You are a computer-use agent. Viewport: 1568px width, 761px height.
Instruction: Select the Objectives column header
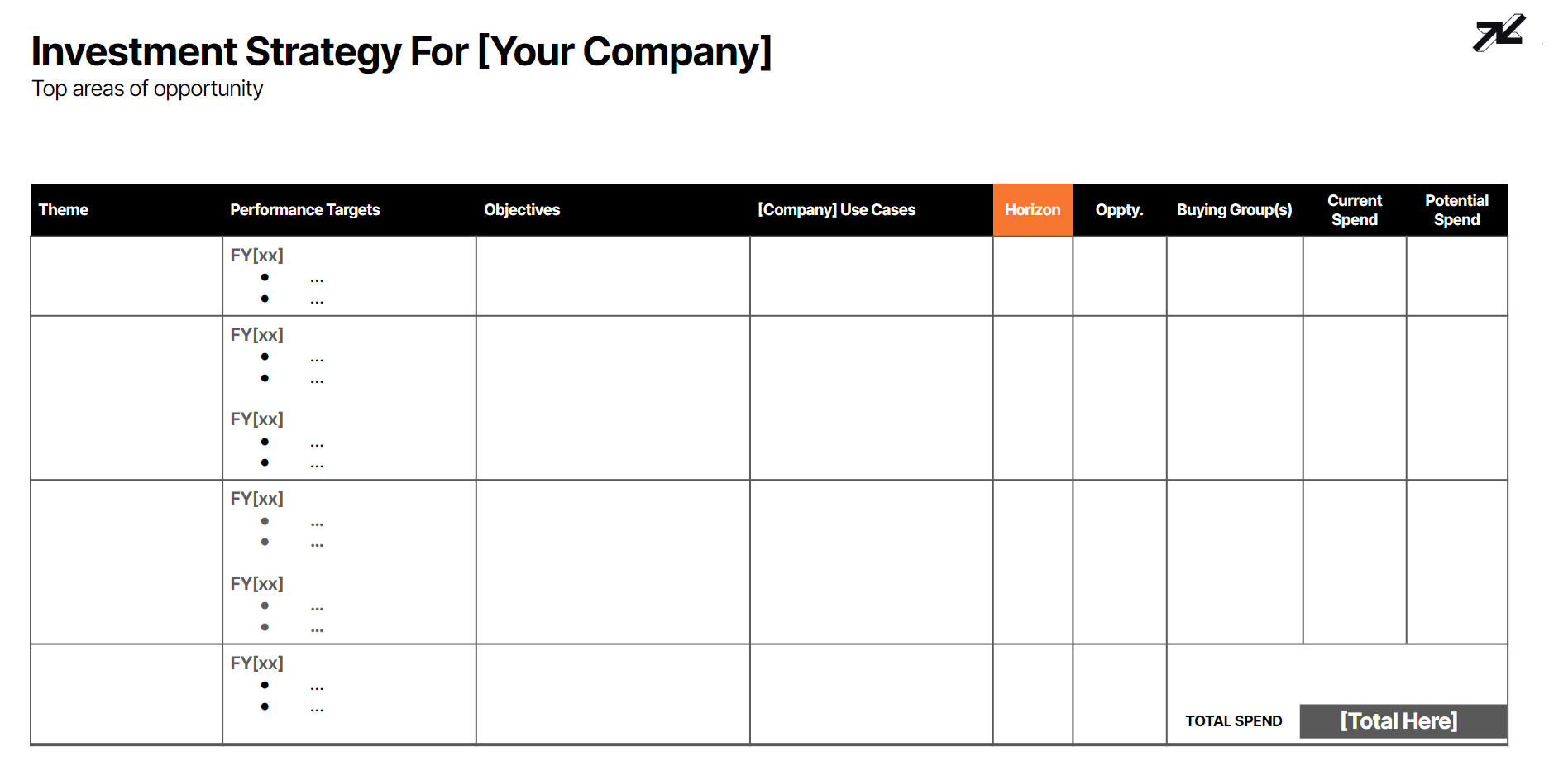click(x=522, y=210)
